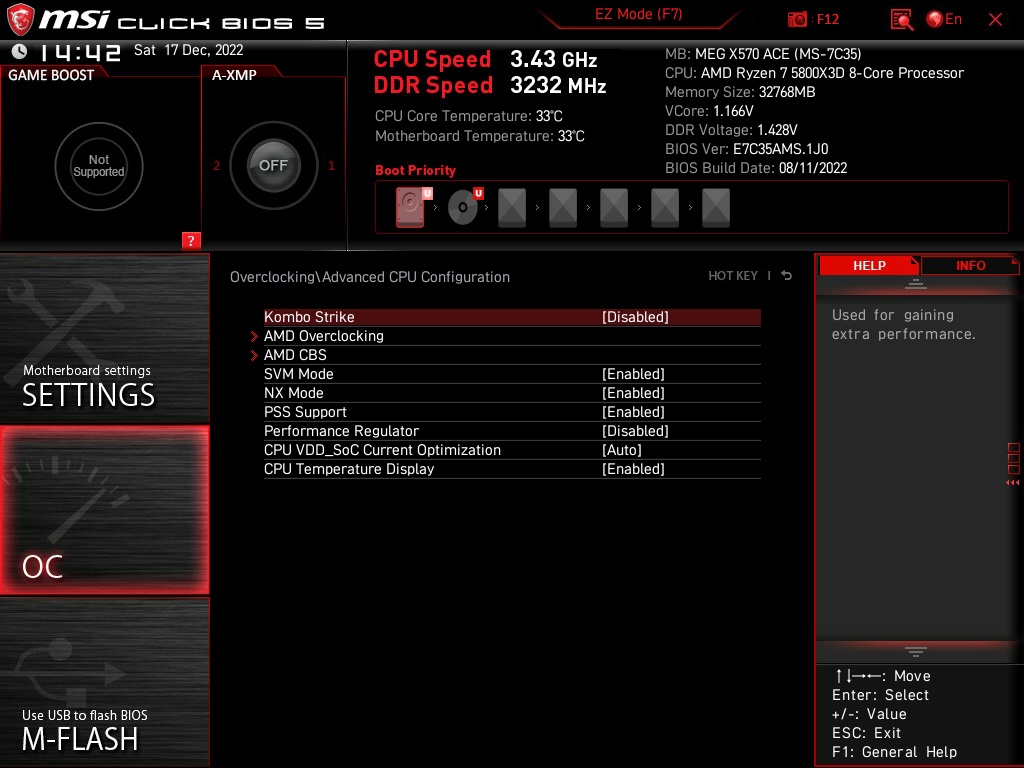1024x768 pixels.
Task: Select the CPU VDD_SoC Current Optimization label
Action: 382,450
